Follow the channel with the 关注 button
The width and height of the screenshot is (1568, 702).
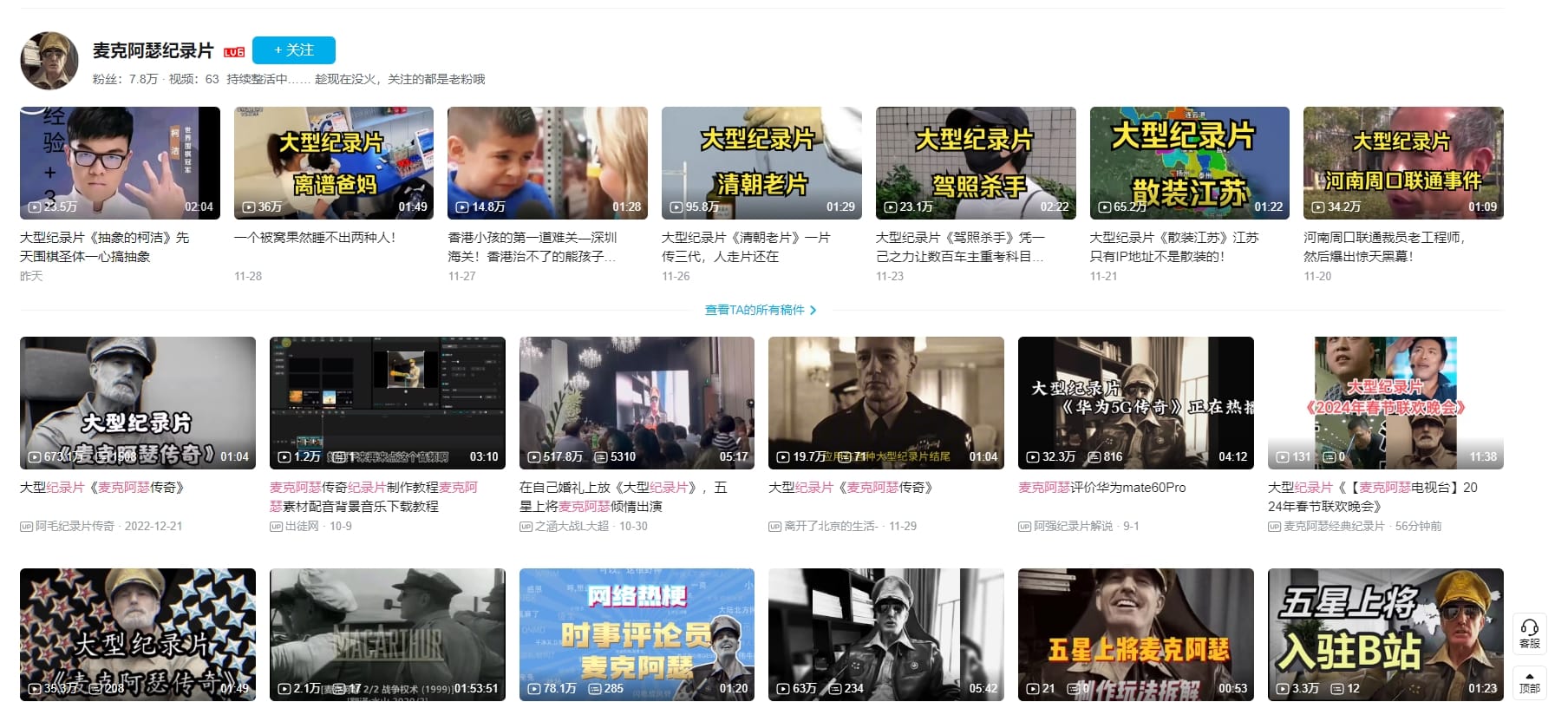click(294, 50)
